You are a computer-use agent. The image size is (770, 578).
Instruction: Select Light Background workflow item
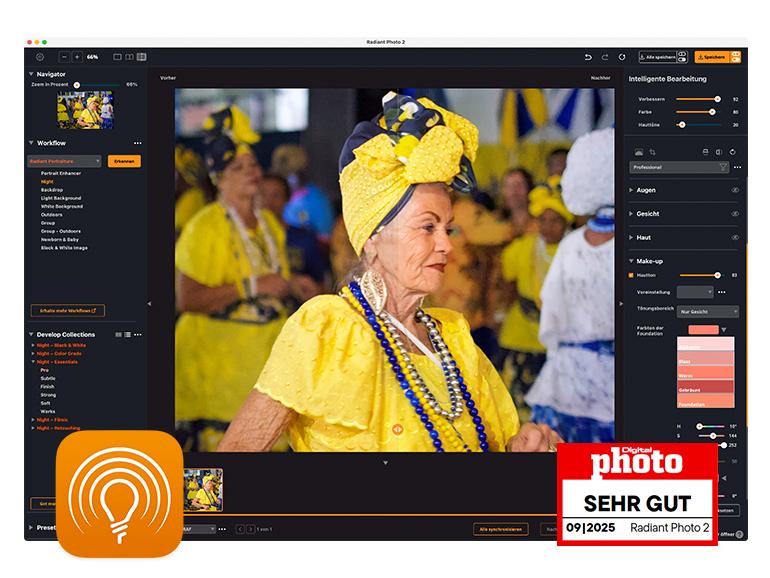[x=61, y=198]
